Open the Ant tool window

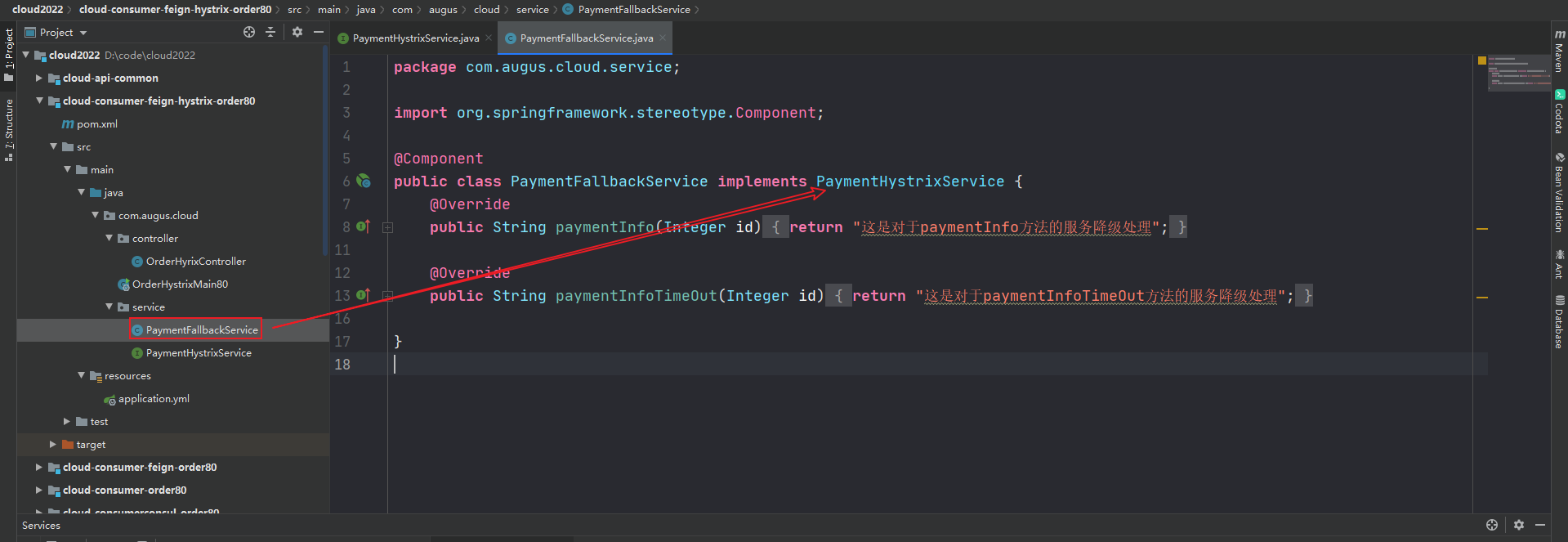pyautogui.click(x=1559, y=265)
